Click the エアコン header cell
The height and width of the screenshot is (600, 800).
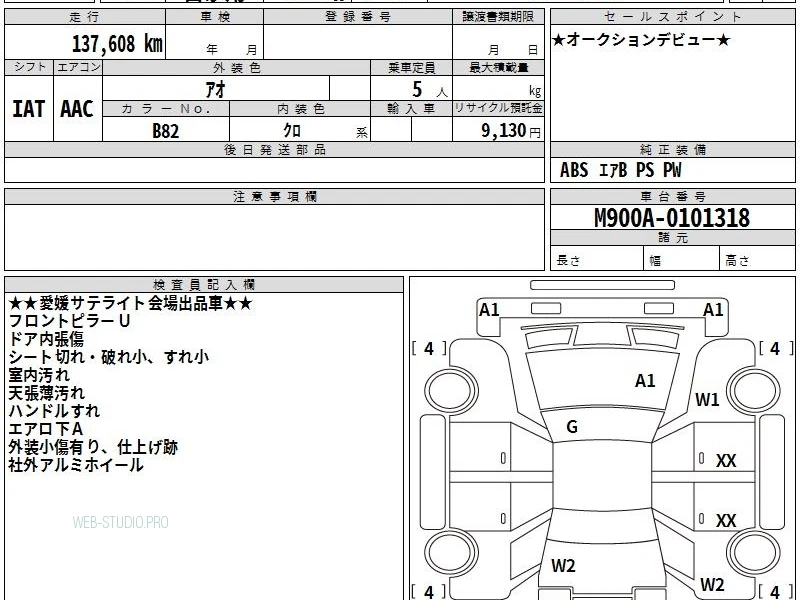point(78,67)
